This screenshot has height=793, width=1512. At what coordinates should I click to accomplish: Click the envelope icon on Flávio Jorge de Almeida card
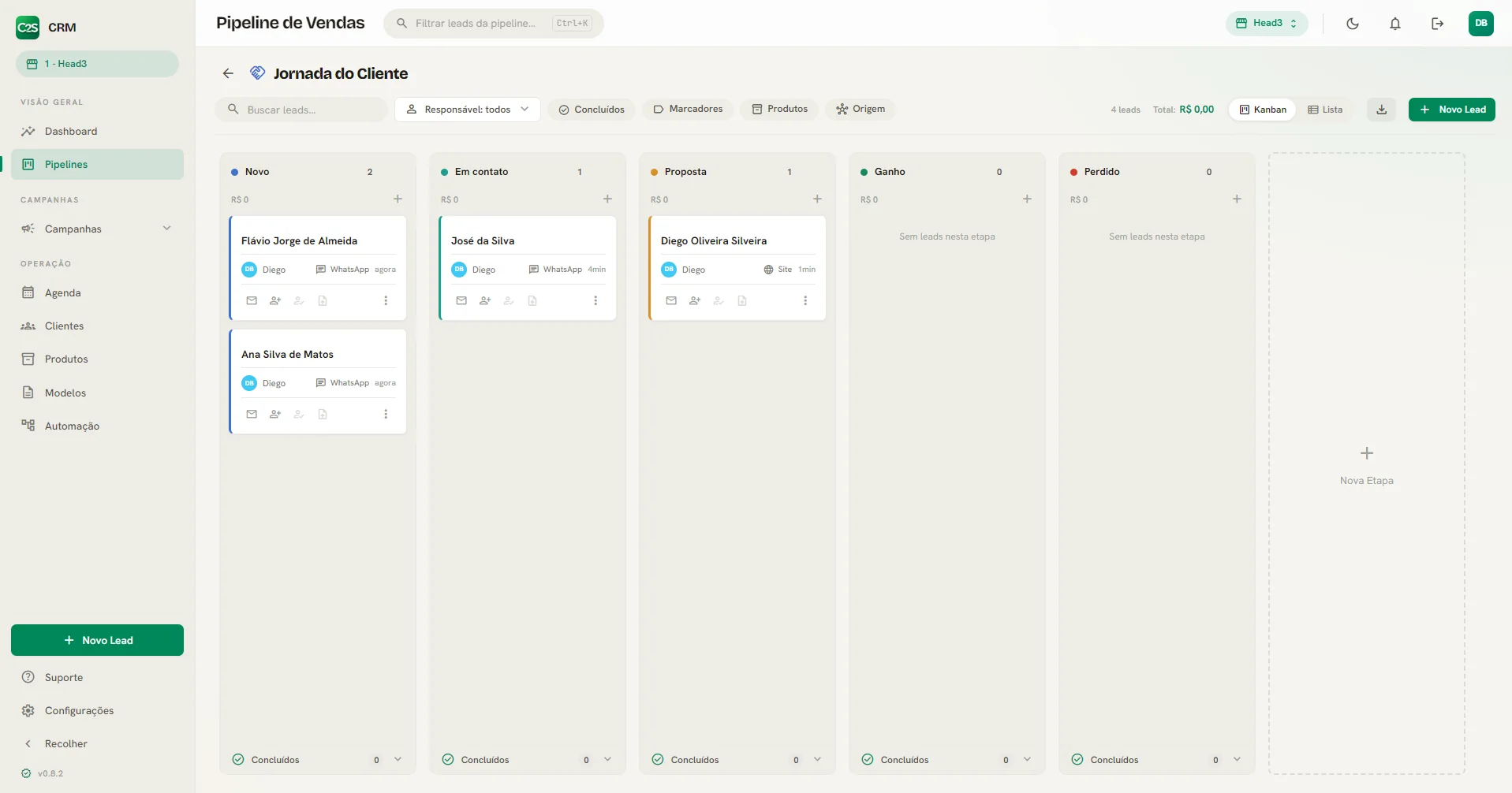(252, 300)
